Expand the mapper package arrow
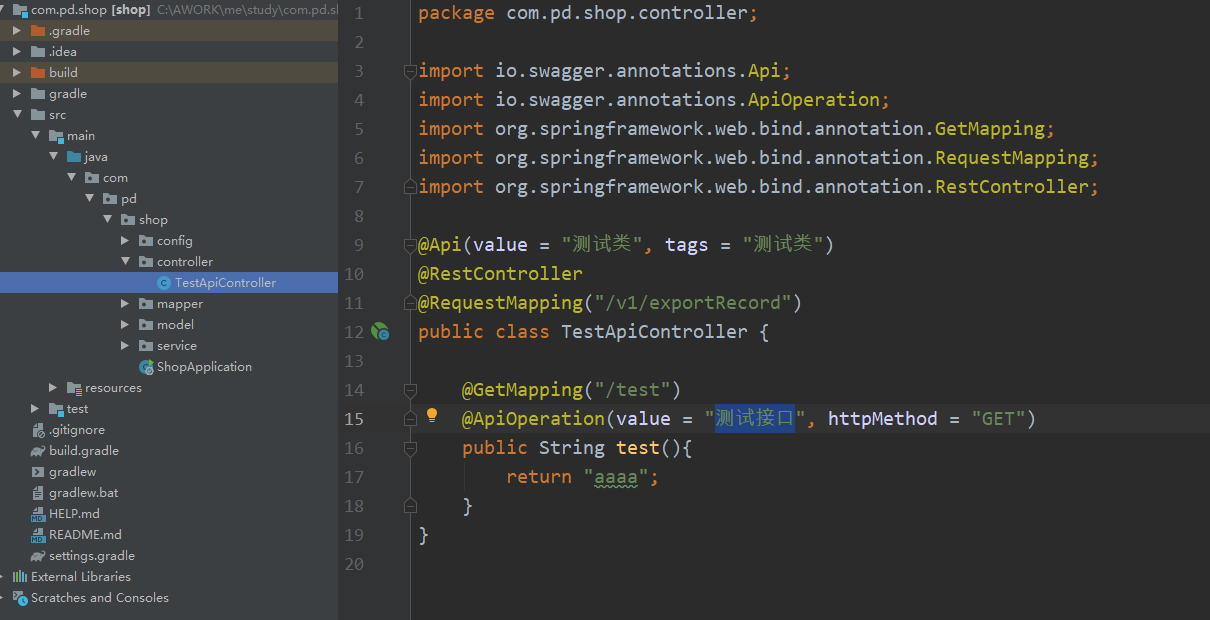1210x620 pixels. (x=125, y=304)
